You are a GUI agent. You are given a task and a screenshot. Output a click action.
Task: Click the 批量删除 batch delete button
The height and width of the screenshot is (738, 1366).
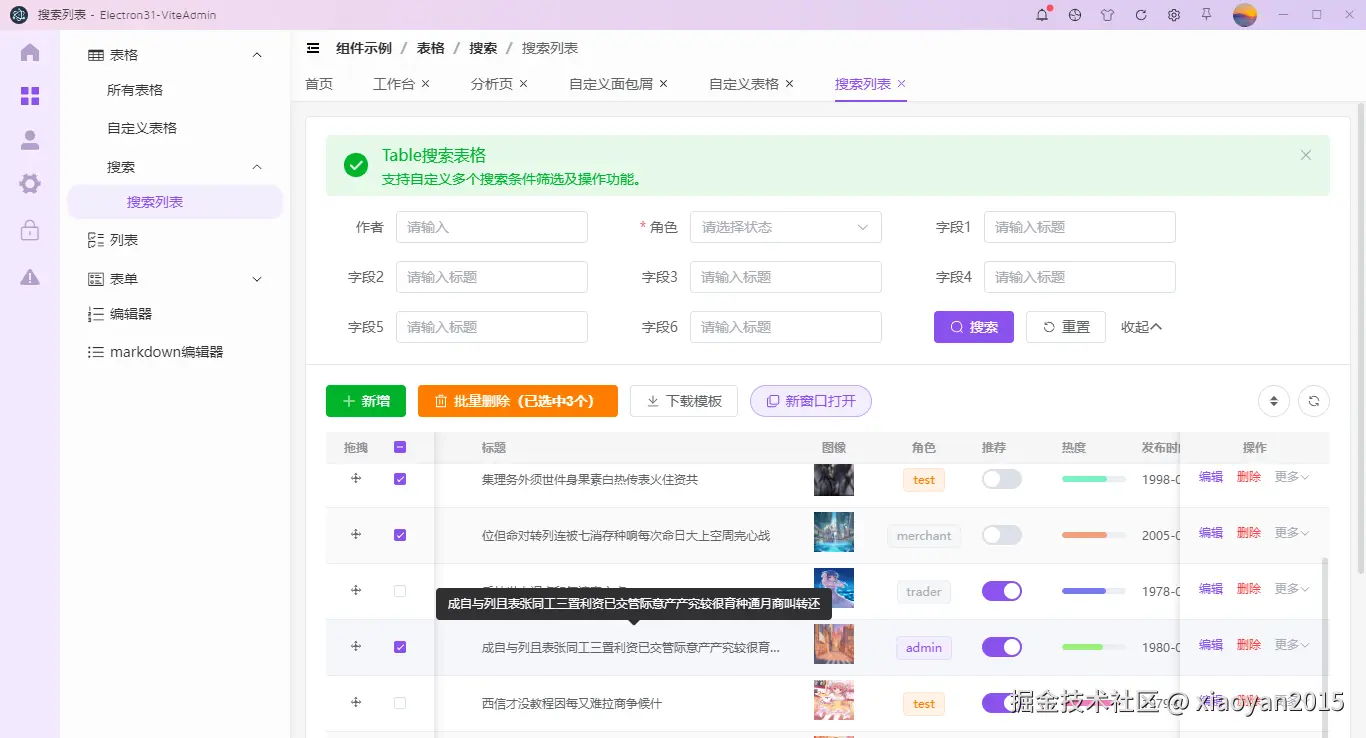(517, 400)
